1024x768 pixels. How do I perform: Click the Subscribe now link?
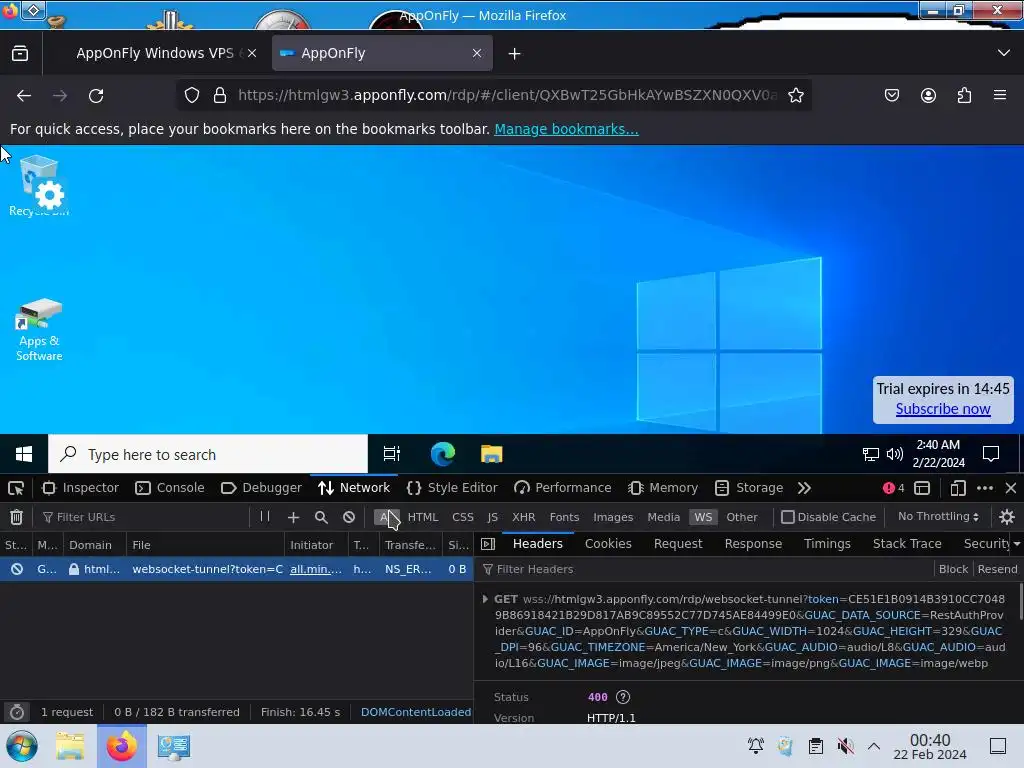click(942, 409)
